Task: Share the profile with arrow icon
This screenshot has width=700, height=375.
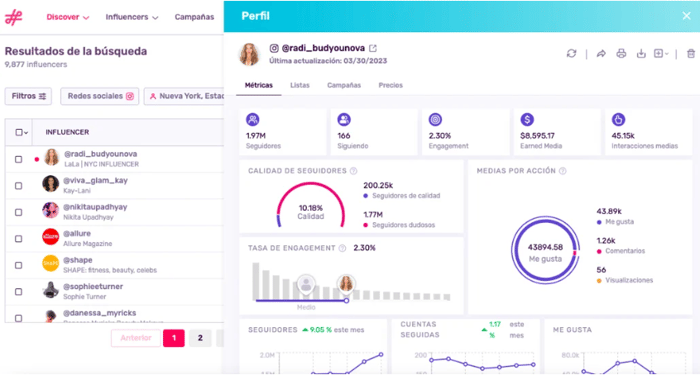Action: tap(601, 54)
